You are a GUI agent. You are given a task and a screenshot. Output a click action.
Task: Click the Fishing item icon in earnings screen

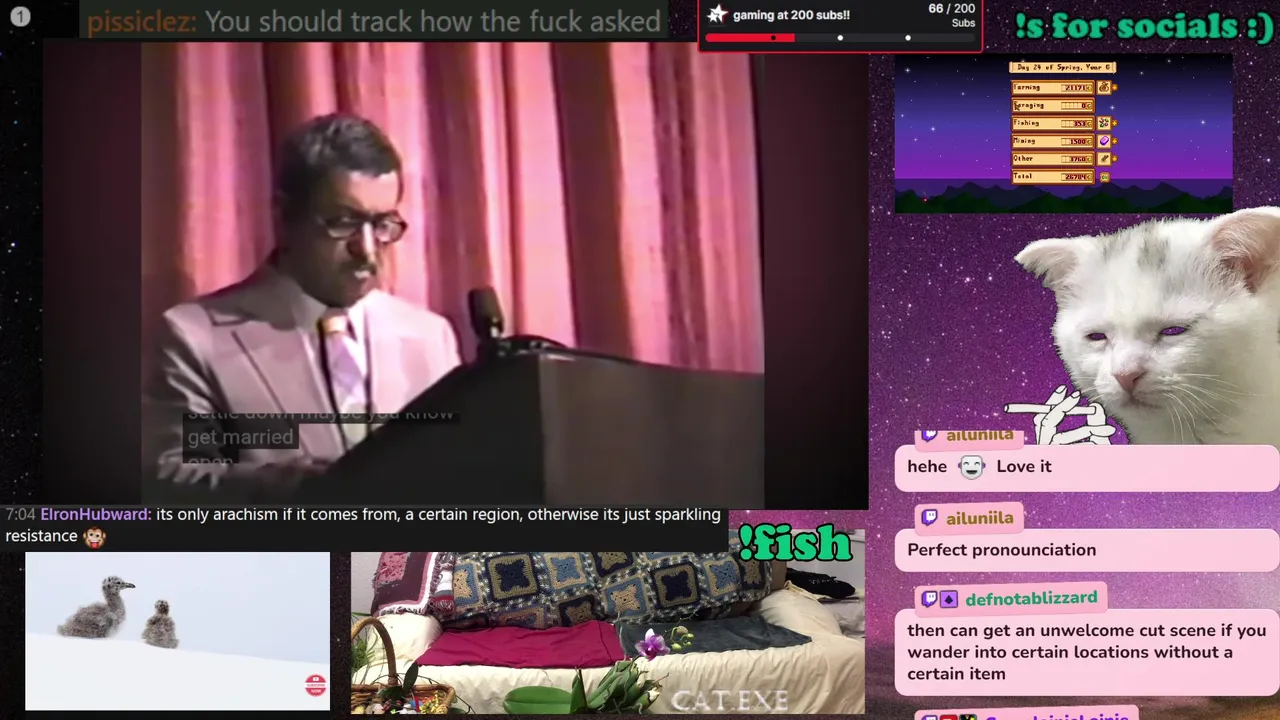point(1104,123)
